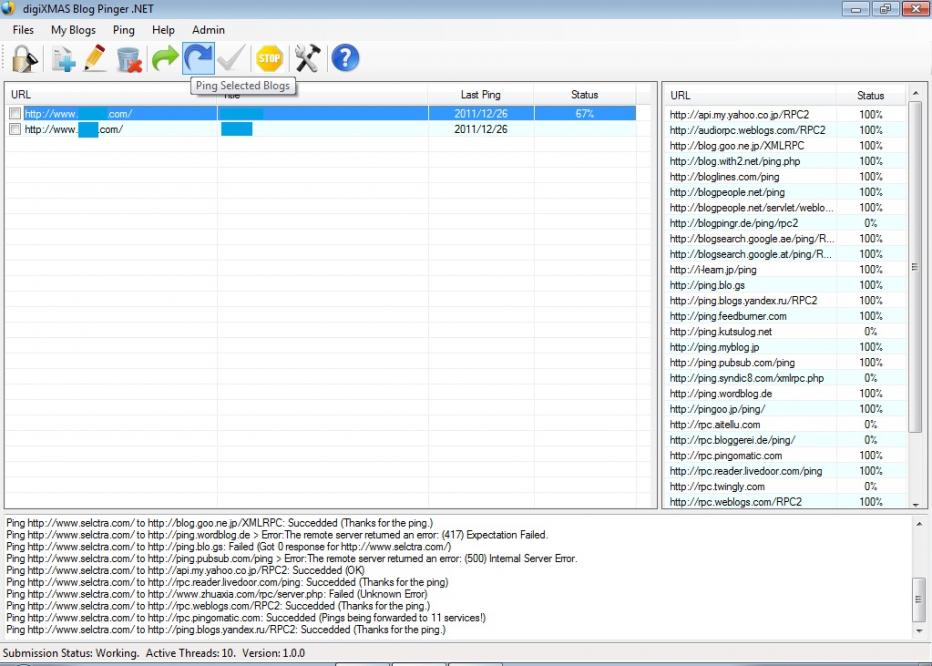Screen dimensions: 932x666
Task: Select http://rpc.reader.livedoor.com/ping service row
Action: pyautogui.click(x=785, y=470)
